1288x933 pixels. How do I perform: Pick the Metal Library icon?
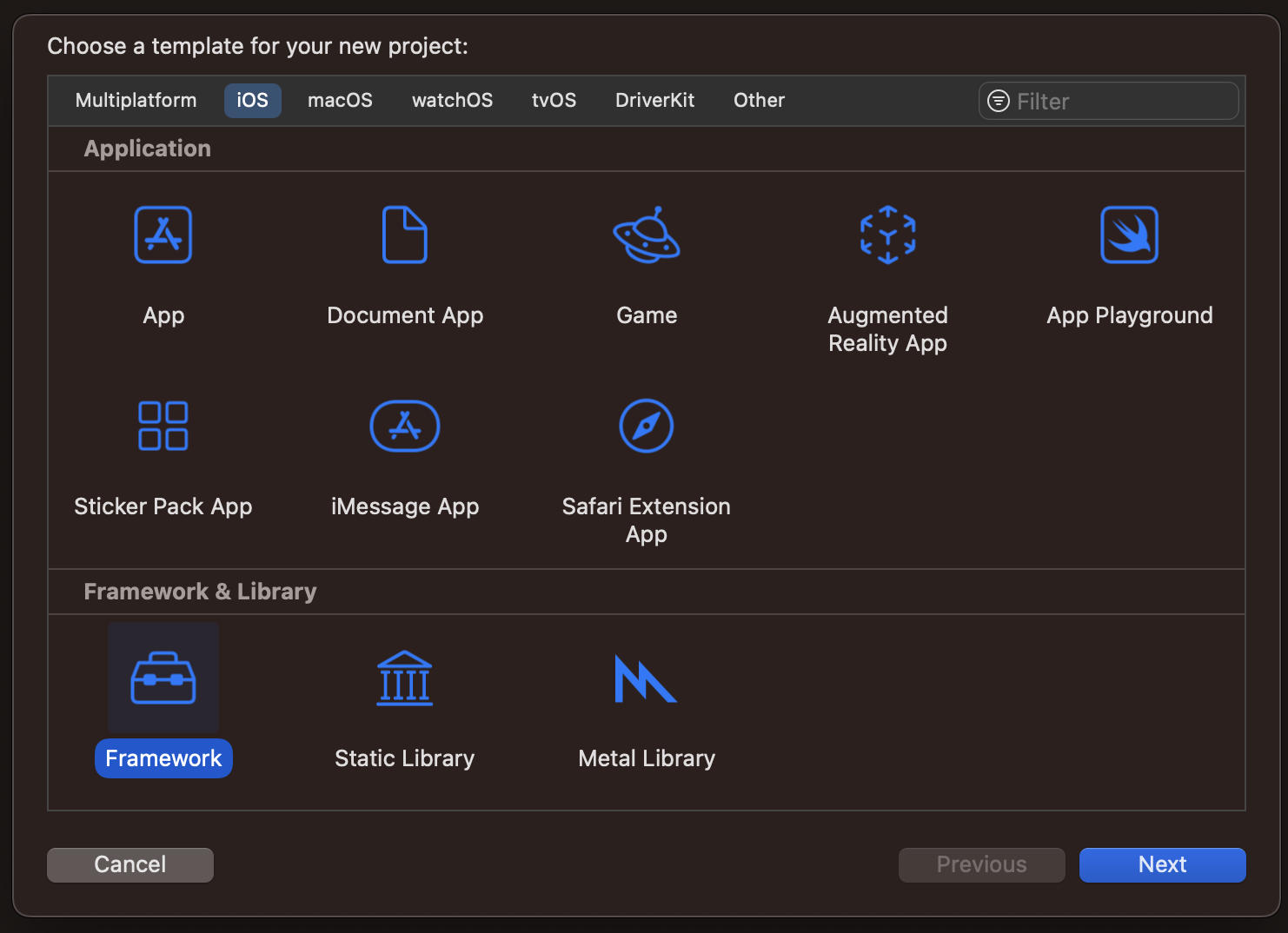646,678
